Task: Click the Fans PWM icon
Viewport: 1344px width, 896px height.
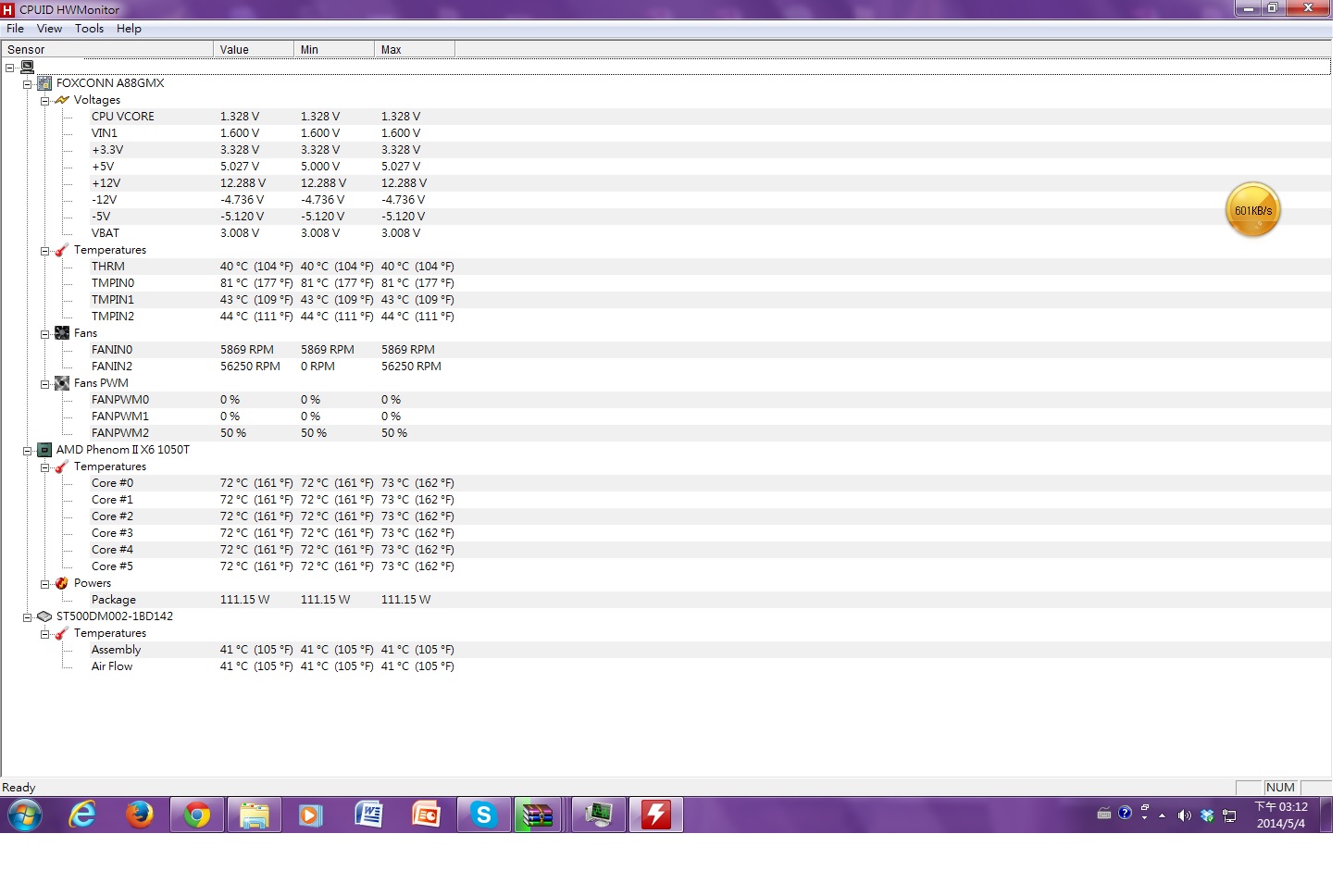Action: pyautogui.click(x=62, y=383)
